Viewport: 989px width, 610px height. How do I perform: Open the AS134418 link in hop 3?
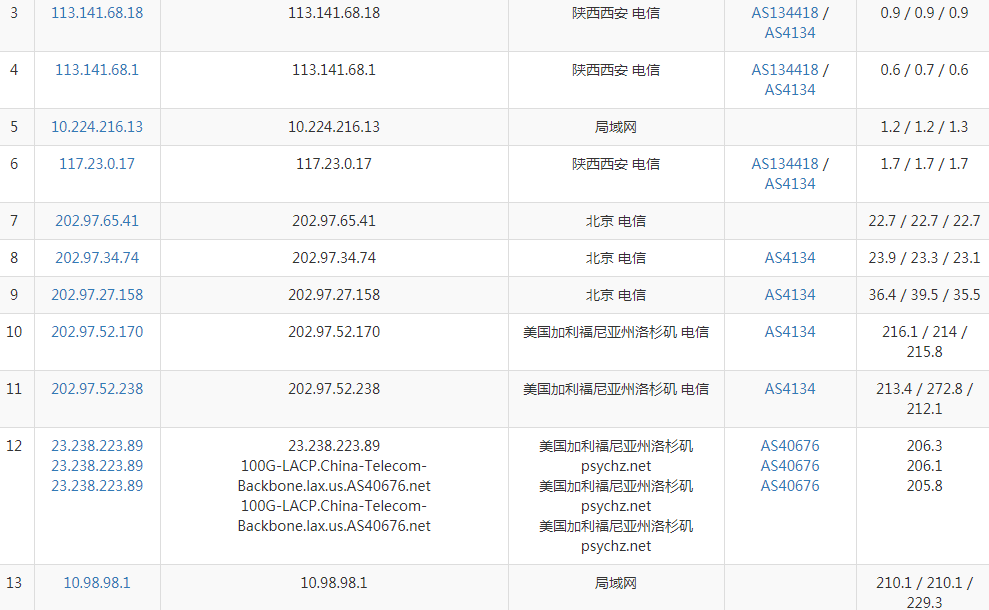[x=785, y=13]
